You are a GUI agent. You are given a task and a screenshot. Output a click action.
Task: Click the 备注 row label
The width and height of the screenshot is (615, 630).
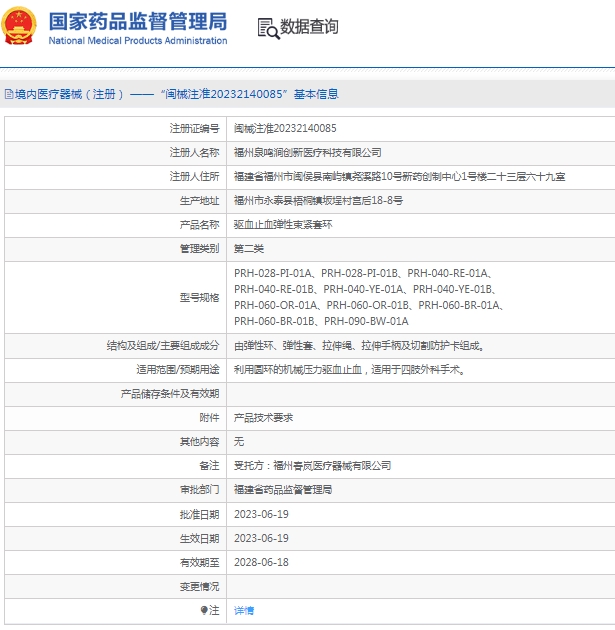click(x=209, y=466)
